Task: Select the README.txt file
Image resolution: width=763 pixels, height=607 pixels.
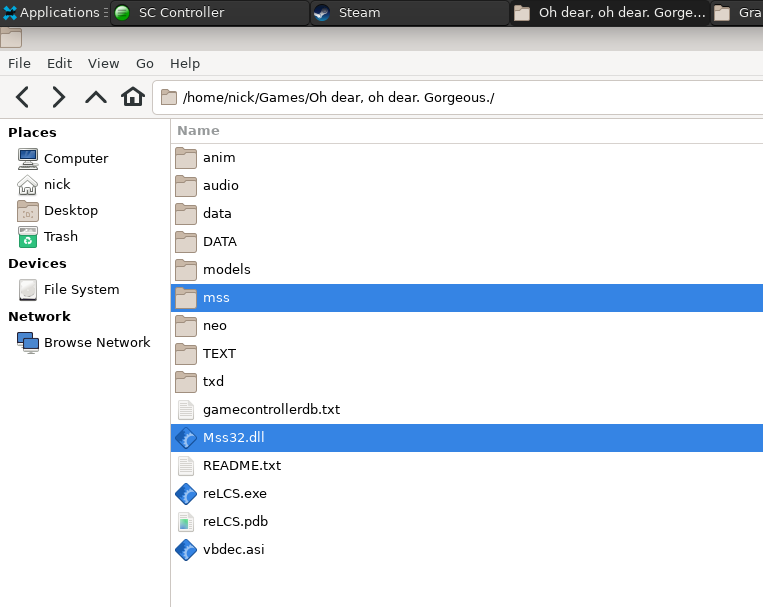Action: [x=241, y=466]
